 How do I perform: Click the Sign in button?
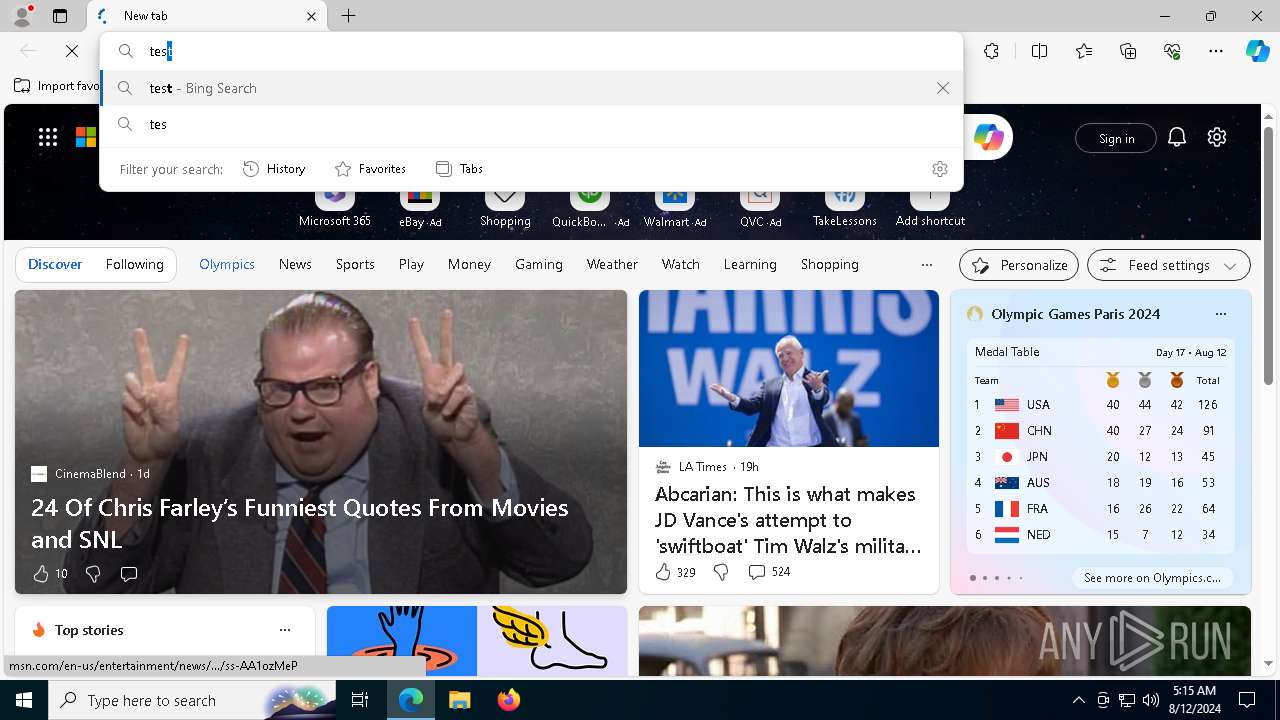(1116, 138)
